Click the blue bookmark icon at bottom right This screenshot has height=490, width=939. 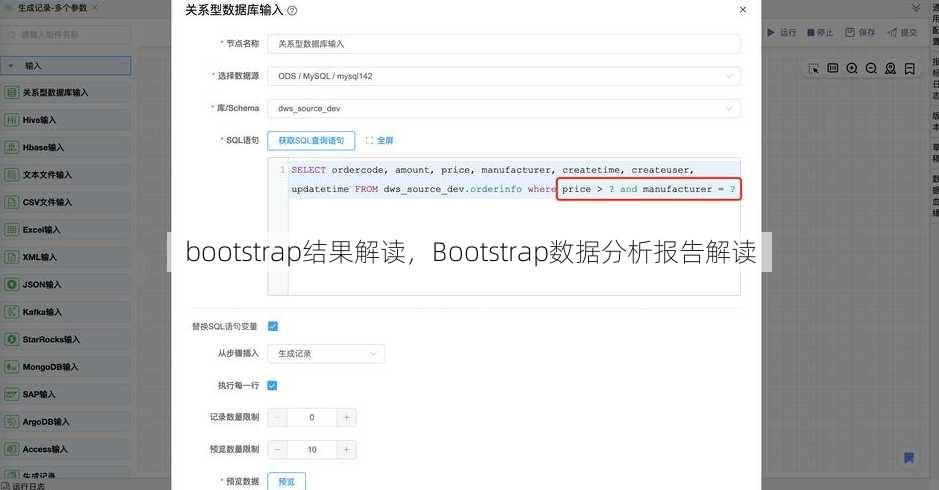[908, 458]
